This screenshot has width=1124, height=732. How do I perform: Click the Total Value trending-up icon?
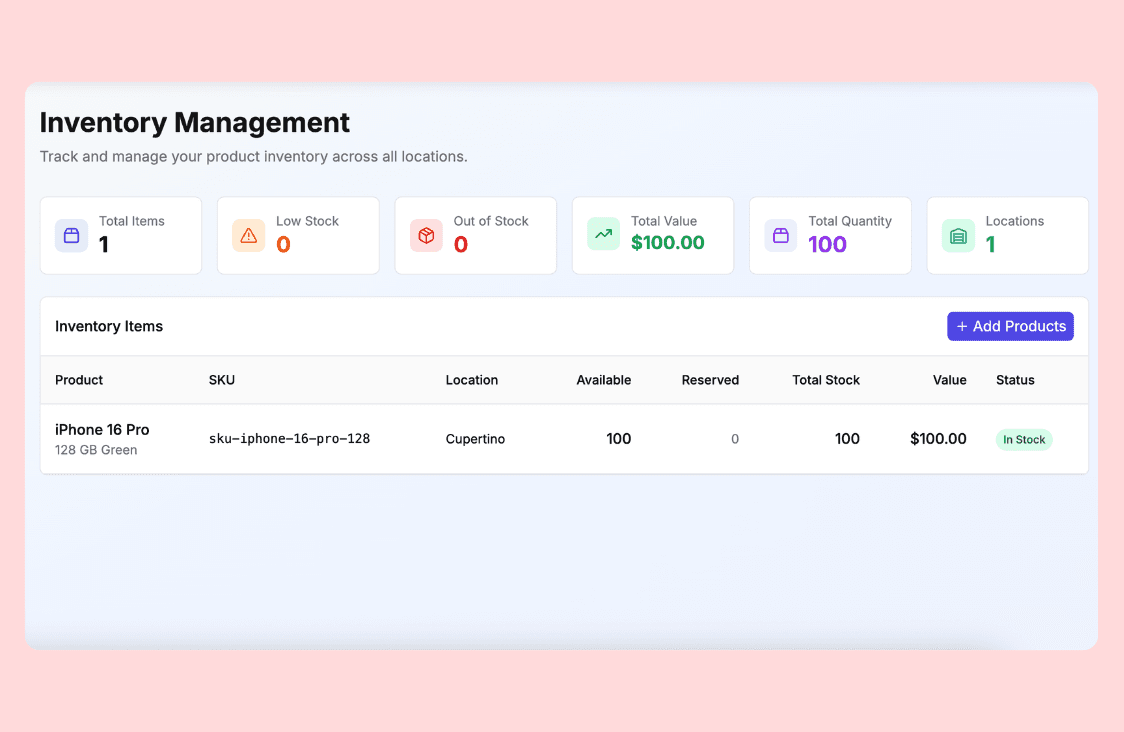[604, 234]
